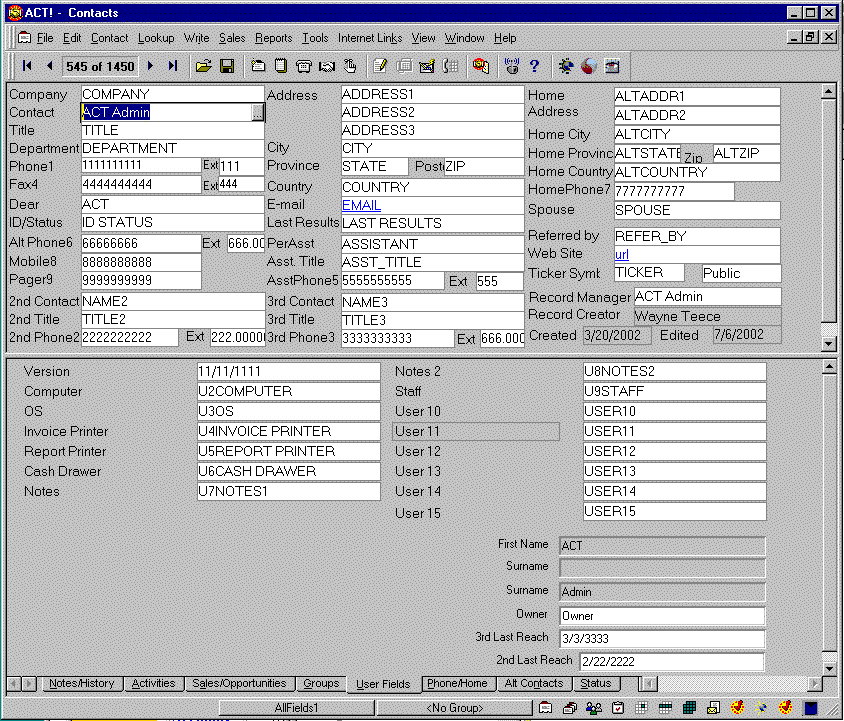
Task: Click the 3rd Last Reach date field
Action: [662, 639]
